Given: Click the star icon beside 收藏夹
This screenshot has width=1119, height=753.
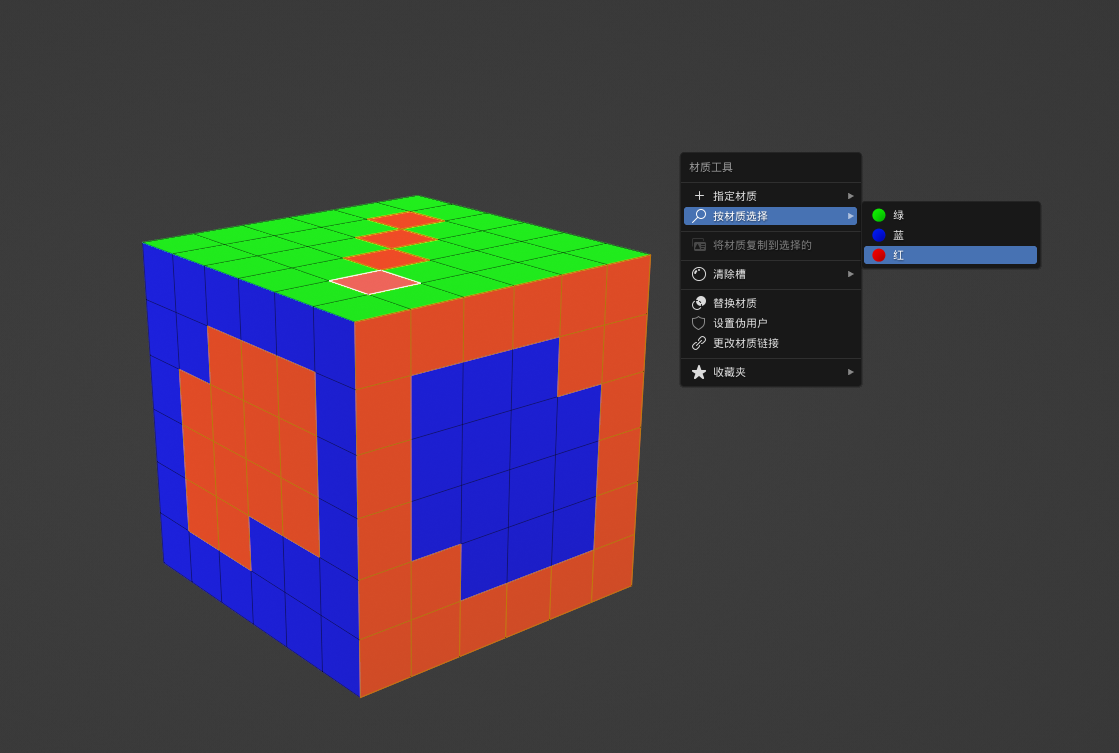Looking at the screenshot, I should coord(699,372).
